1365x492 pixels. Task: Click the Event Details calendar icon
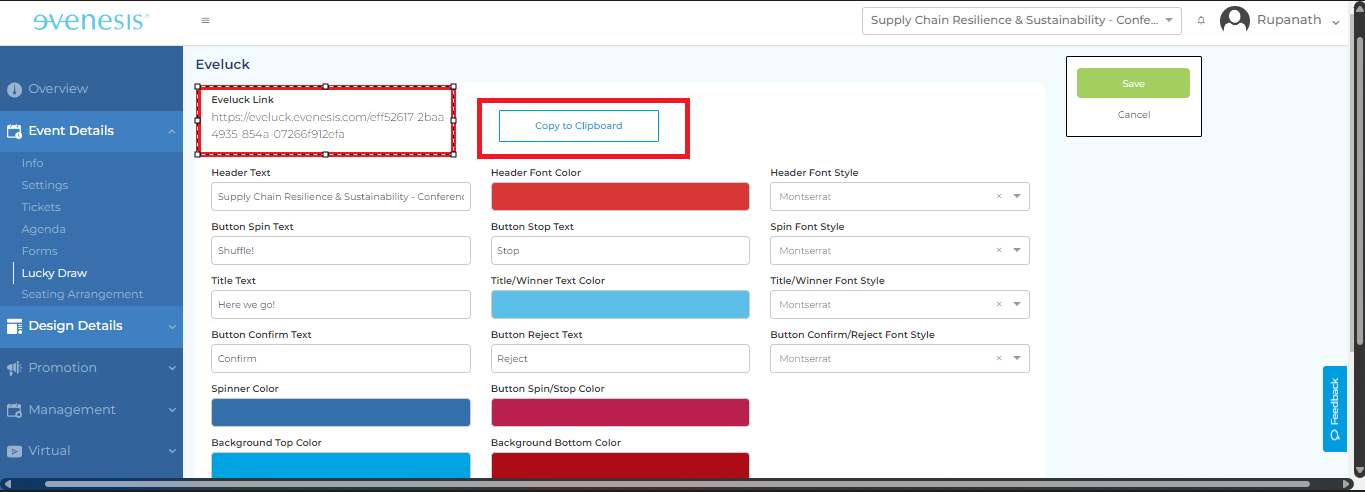pos(14,131)
